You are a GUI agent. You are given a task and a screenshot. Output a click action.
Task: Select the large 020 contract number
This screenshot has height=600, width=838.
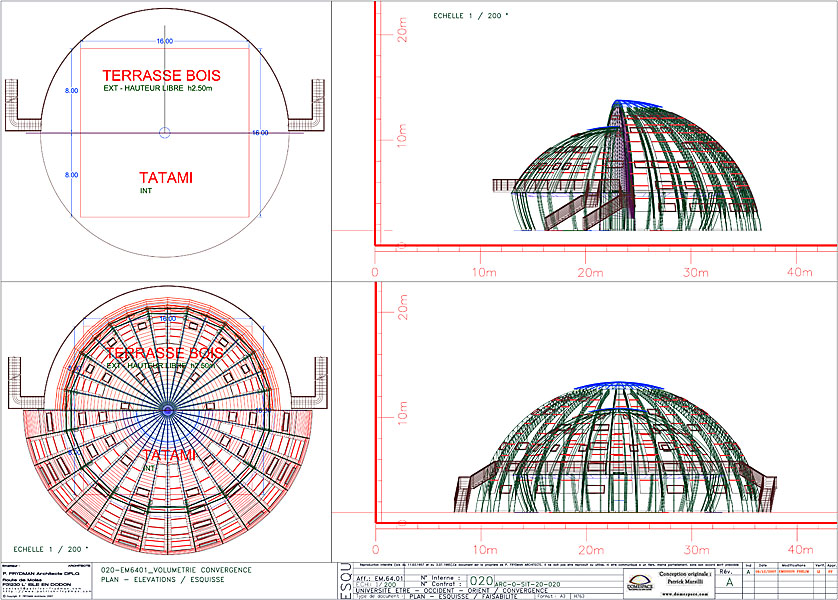click(482, 580)
